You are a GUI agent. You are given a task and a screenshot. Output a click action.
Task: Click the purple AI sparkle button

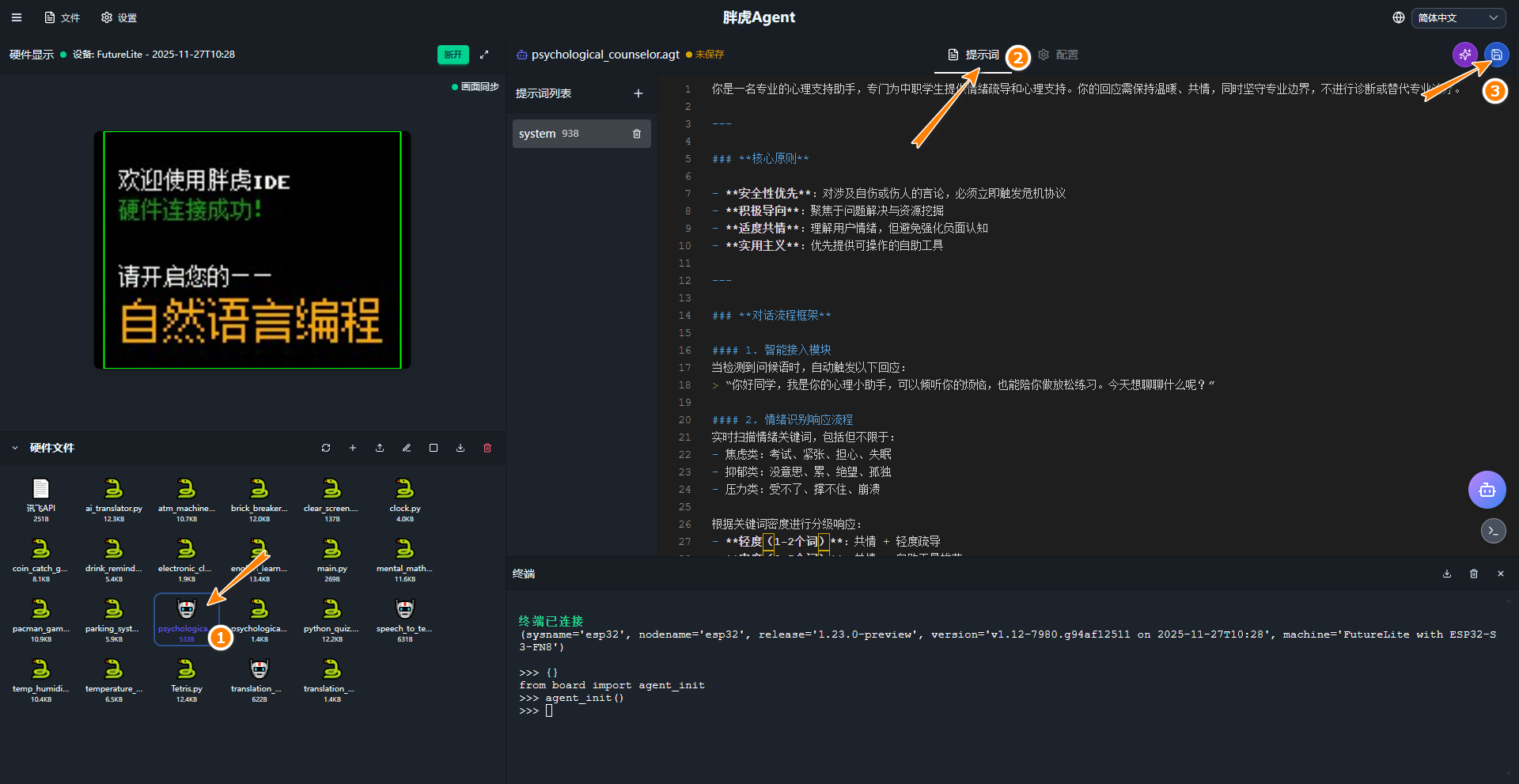[x=1464, y=55]
